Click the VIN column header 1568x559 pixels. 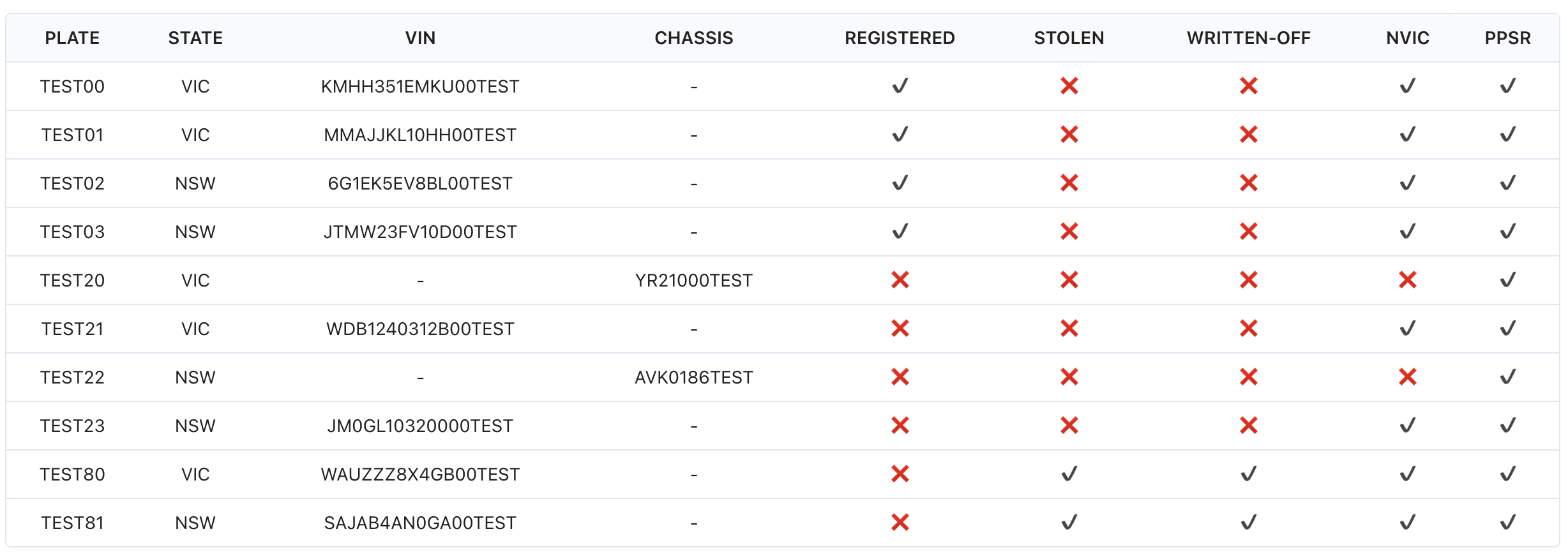point(420,38)
